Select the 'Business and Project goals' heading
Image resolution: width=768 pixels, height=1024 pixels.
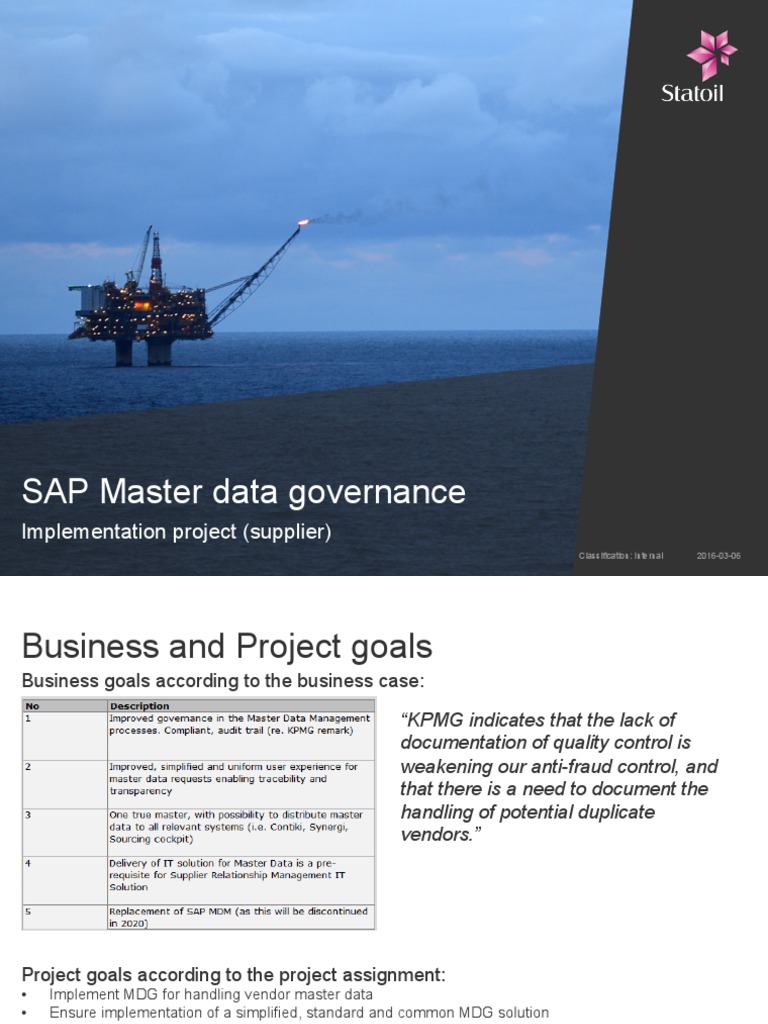tap(227, 646)
